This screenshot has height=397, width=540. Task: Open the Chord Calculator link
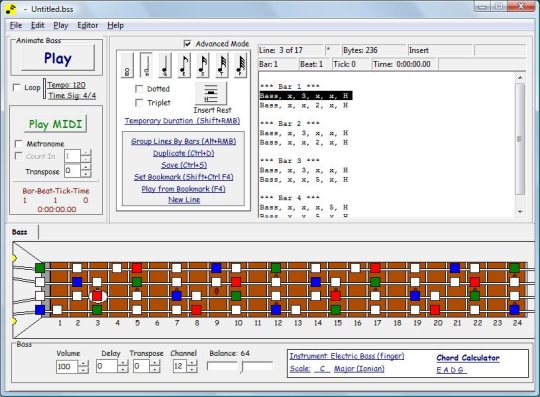coord(468,358)
